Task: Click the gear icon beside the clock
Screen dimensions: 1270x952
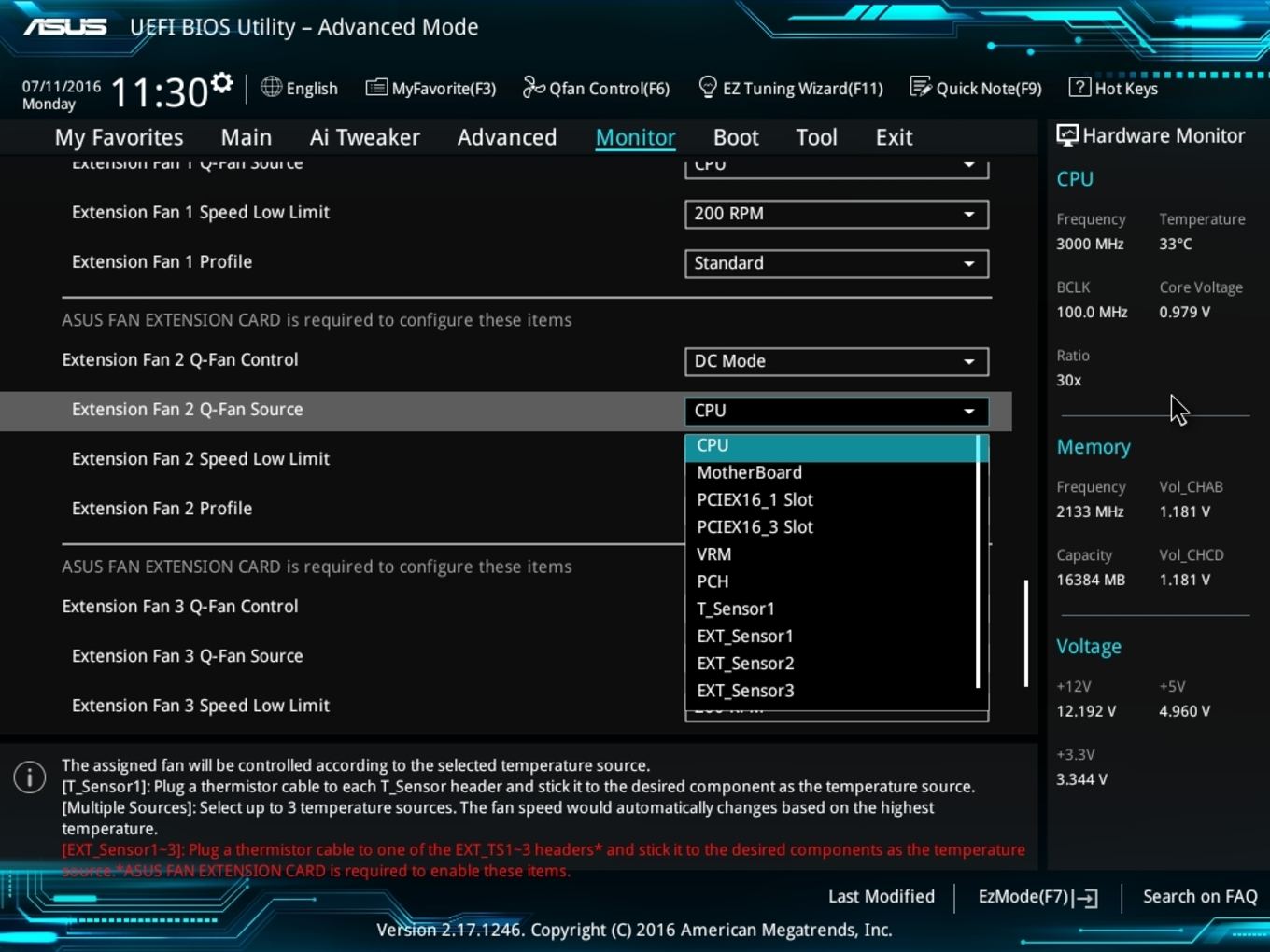Action: (x=221, y=84)
